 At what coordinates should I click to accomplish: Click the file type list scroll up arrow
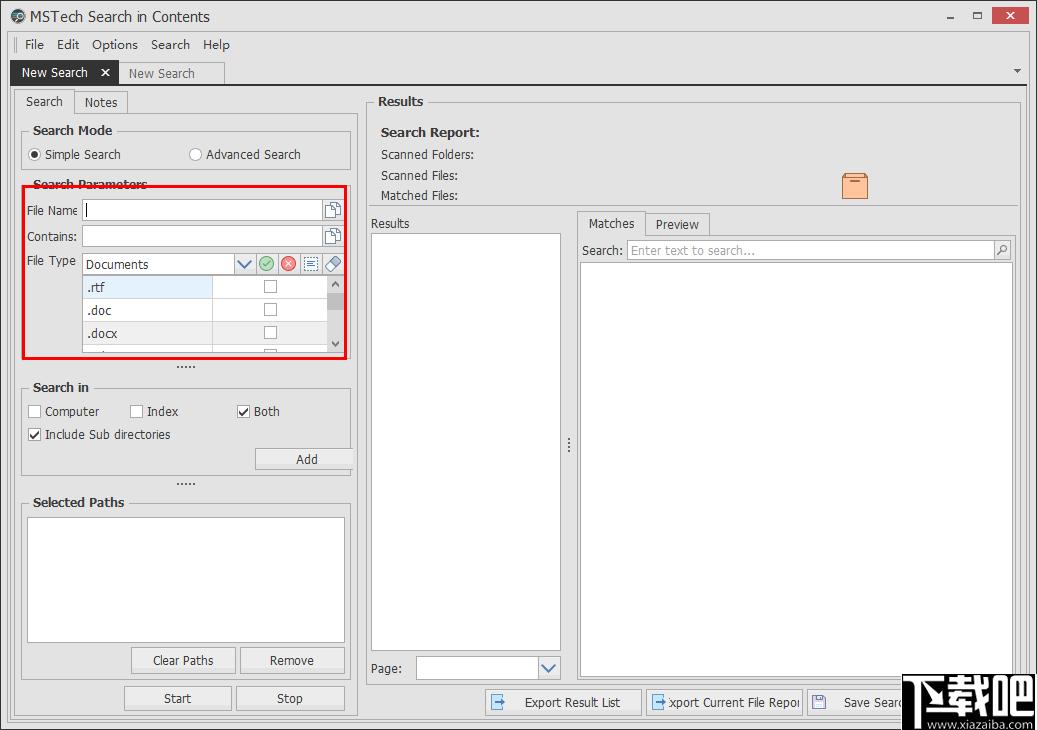pyautogui.click(x=335, y=284)
